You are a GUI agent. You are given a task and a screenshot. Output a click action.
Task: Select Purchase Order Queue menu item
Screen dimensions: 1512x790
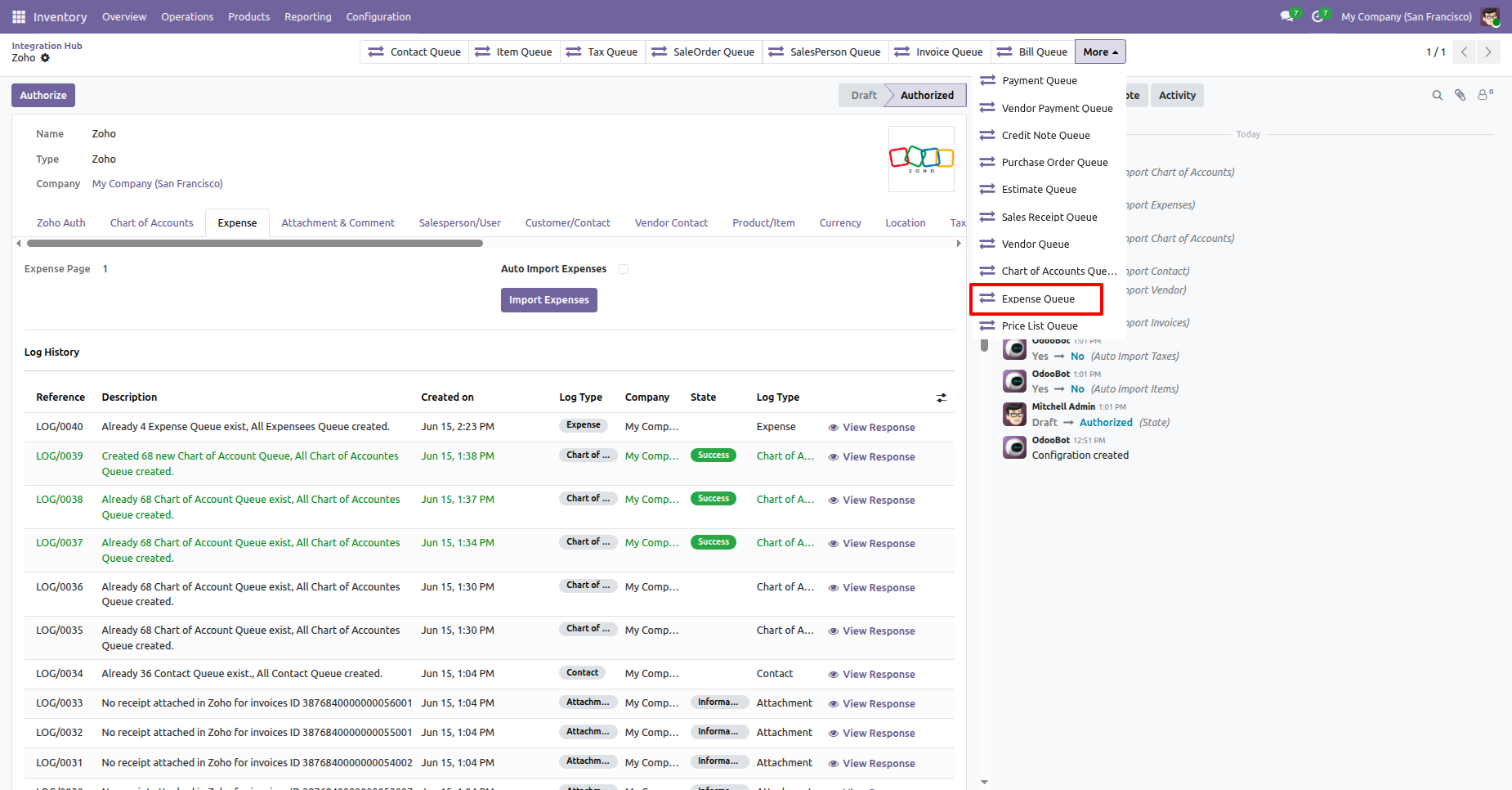[x=1049, y=162]
